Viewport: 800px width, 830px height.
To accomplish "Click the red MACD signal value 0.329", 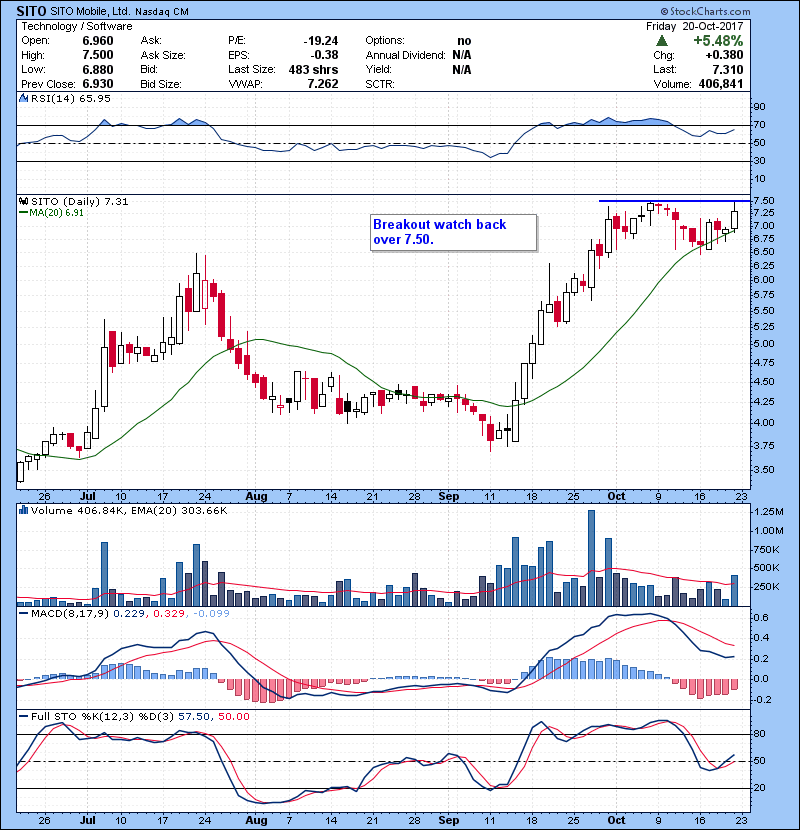I will (169, 614).
